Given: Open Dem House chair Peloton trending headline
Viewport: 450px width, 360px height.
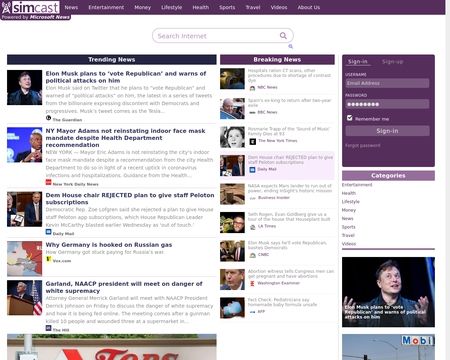Looking at the screenshot, I should tap(130, 199).
